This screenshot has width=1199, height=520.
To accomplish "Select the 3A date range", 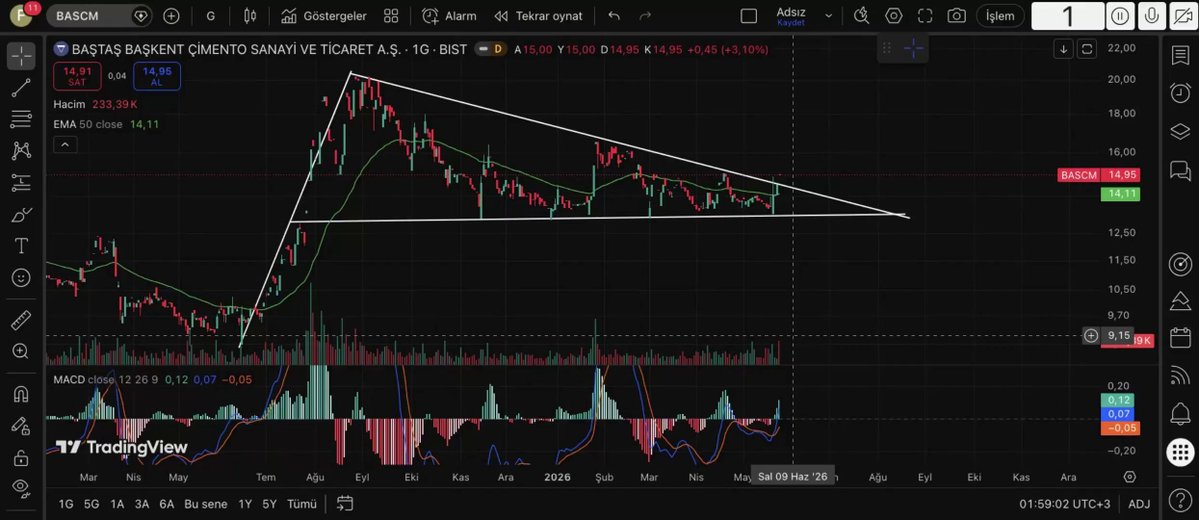I will point(141,504).
